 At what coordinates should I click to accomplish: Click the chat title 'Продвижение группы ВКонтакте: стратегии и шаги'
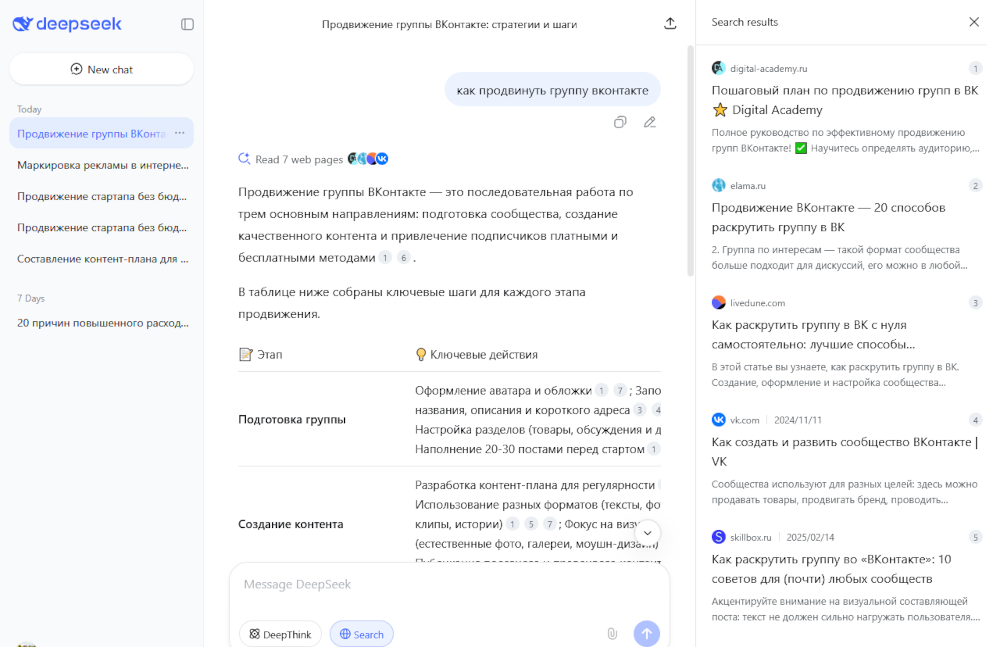point(449,24)
